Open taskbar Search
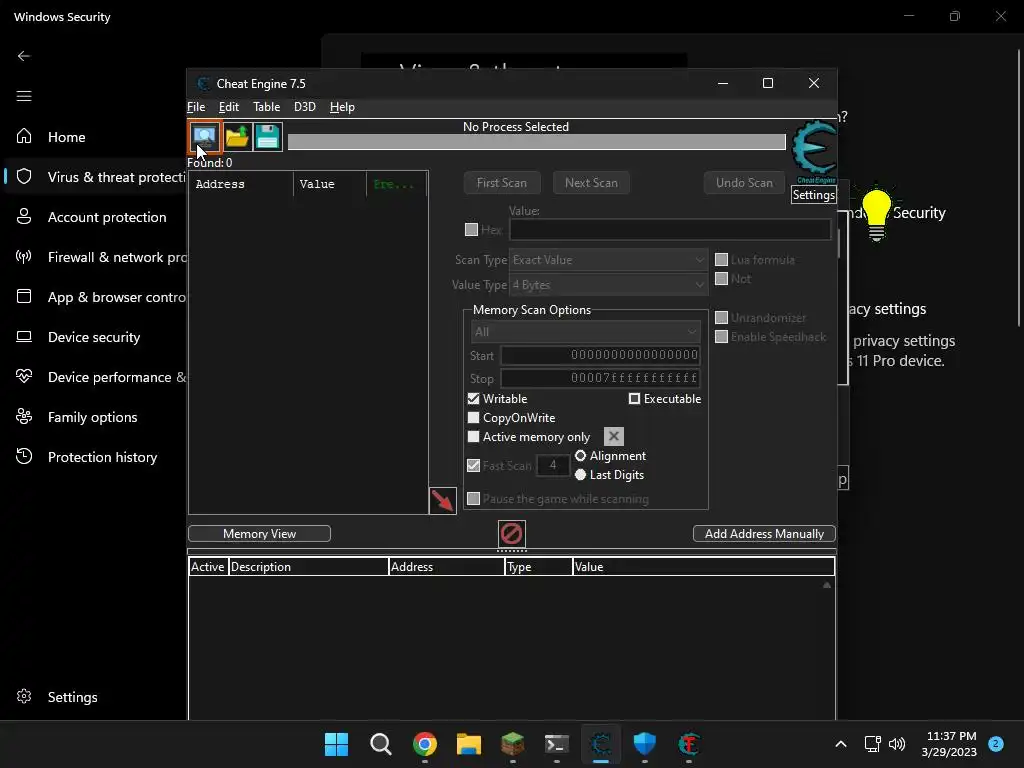 click(381, 744)
